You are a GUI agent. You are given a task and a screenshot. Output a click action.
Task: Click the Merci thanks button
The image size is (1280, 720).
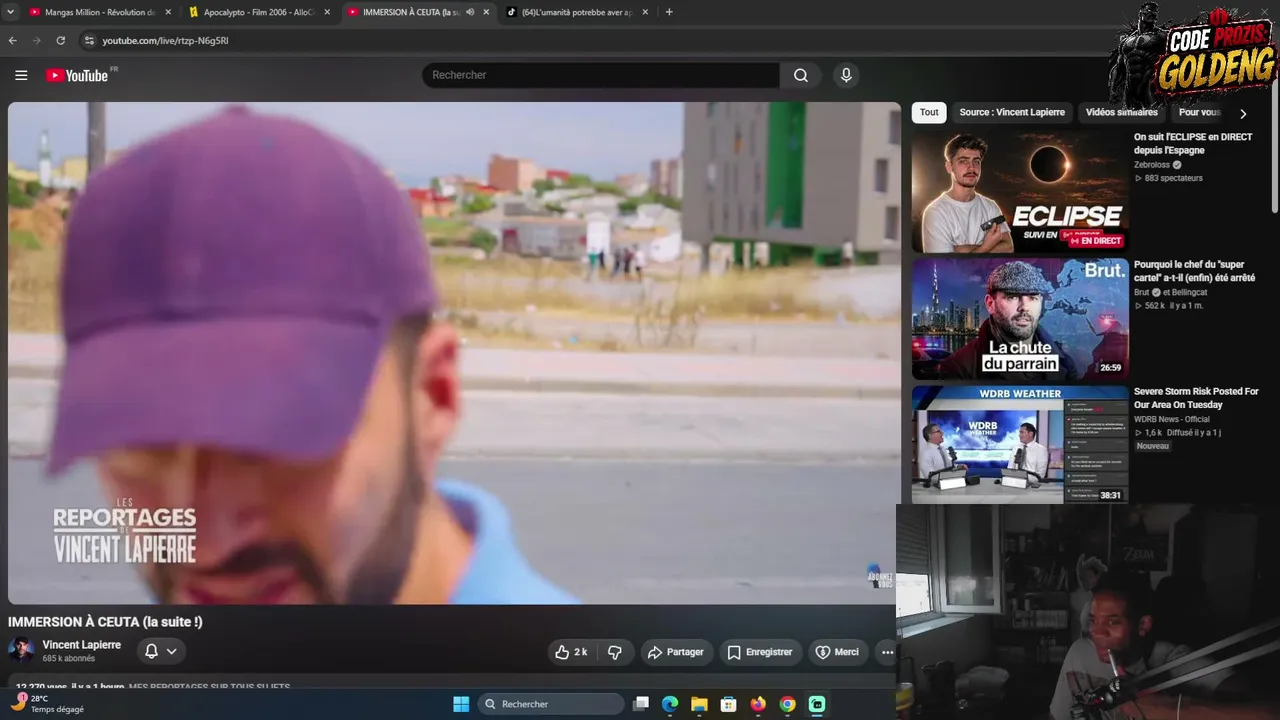[x=838, y=652]
